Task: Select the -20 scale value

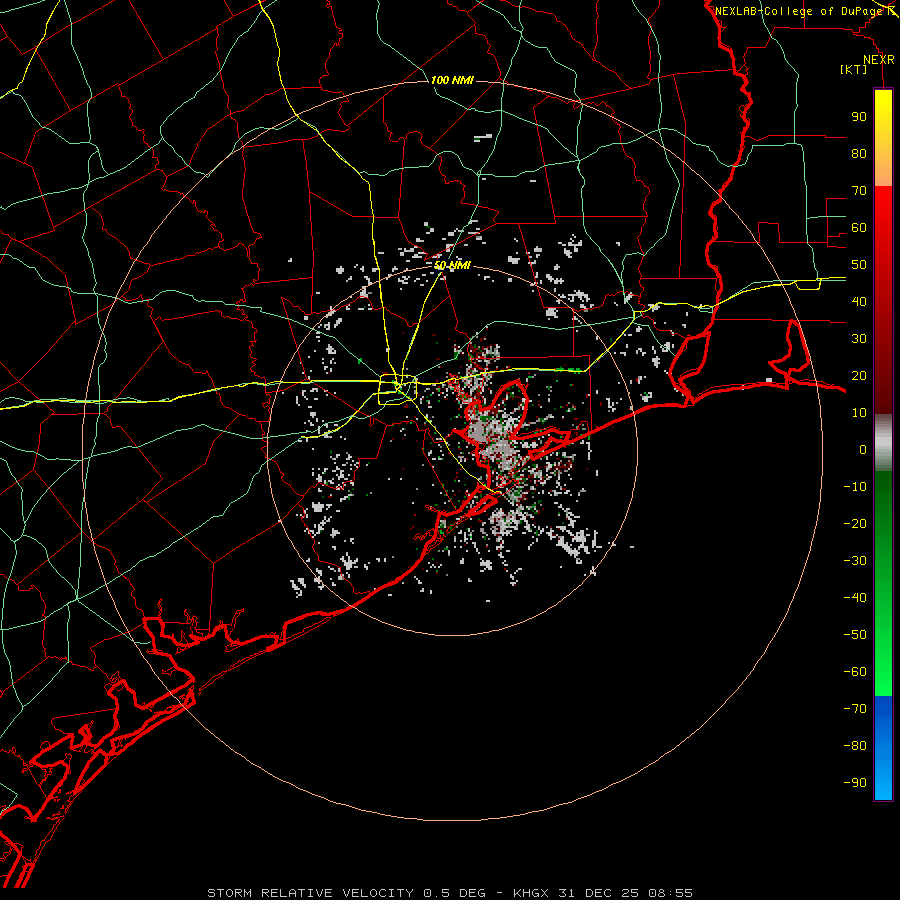Action: 855,523
